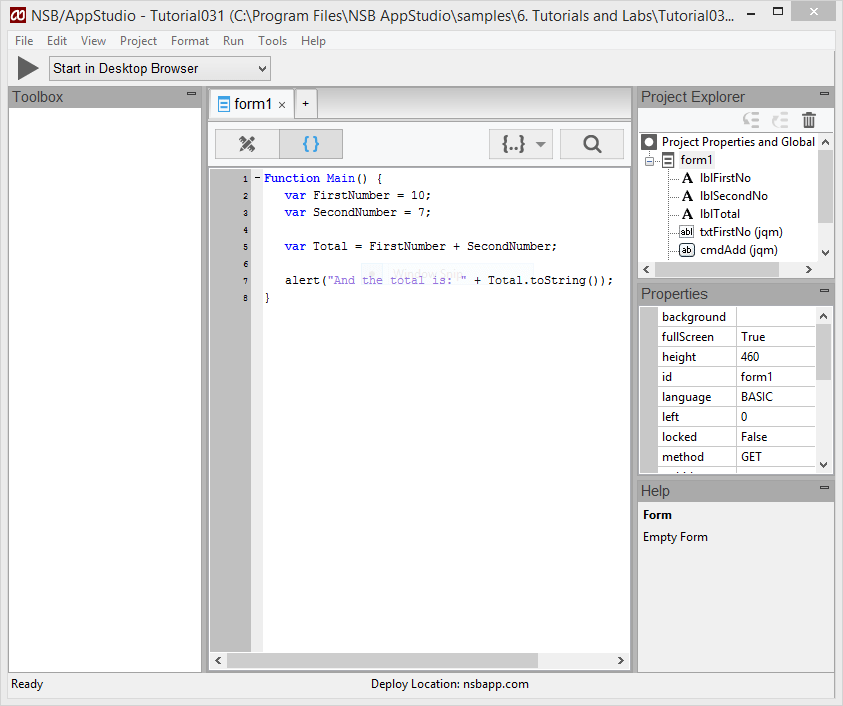This screenshot has width=843, height=706.
Task: Click the code editor horizontal scrollbar thumb
Action: tap(382, 660)
